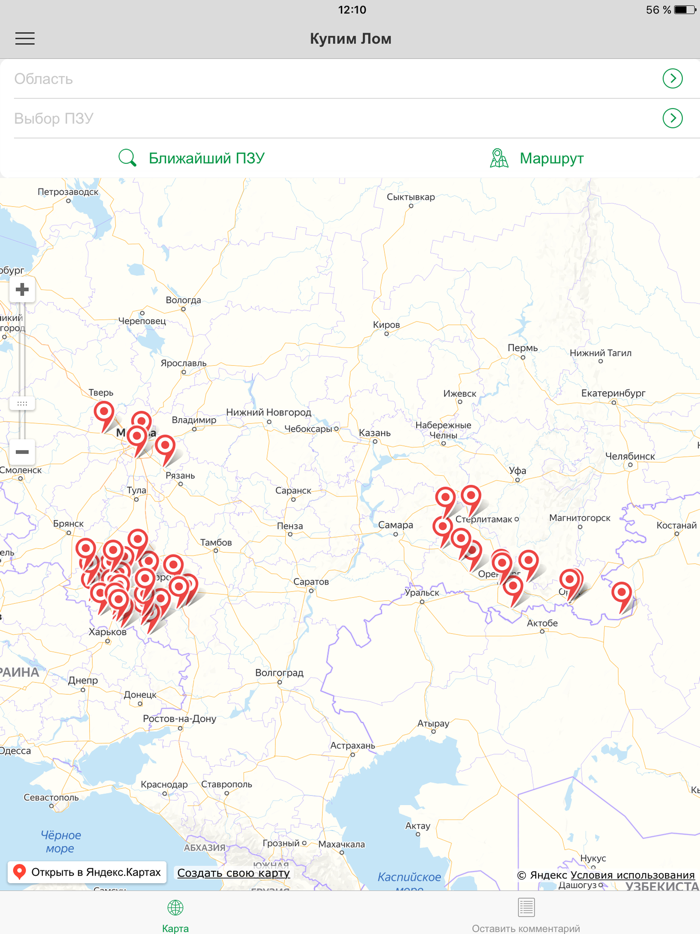Click the map zoom slider handle

coord(22,403)
